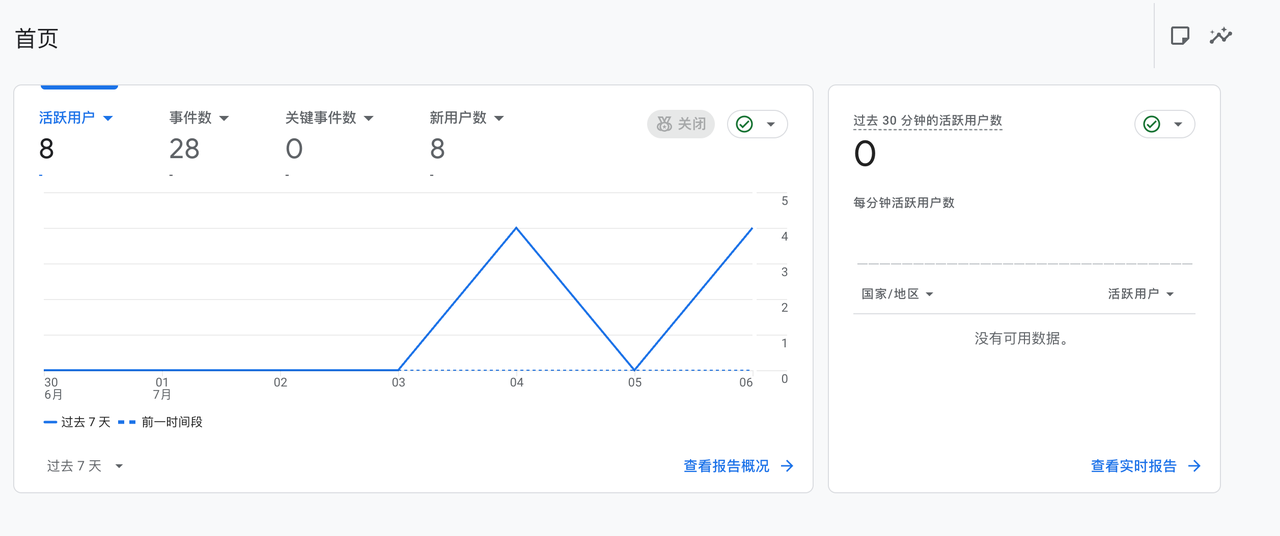Click the green checkmark icon on the chart card
The width and height of the screenshot is (1280, 536).
pos(744,124)
